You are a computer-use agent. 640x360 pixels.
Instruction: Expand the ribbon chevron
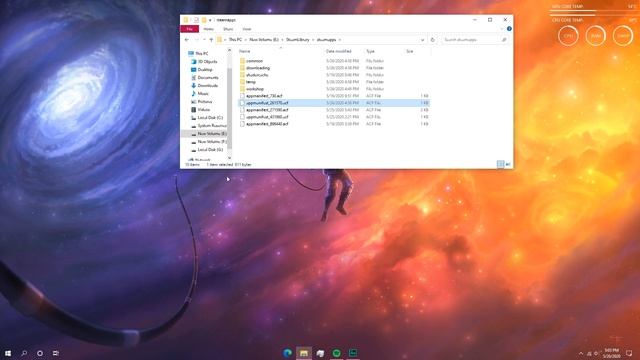pyautogui.click(x=502, y=29)
